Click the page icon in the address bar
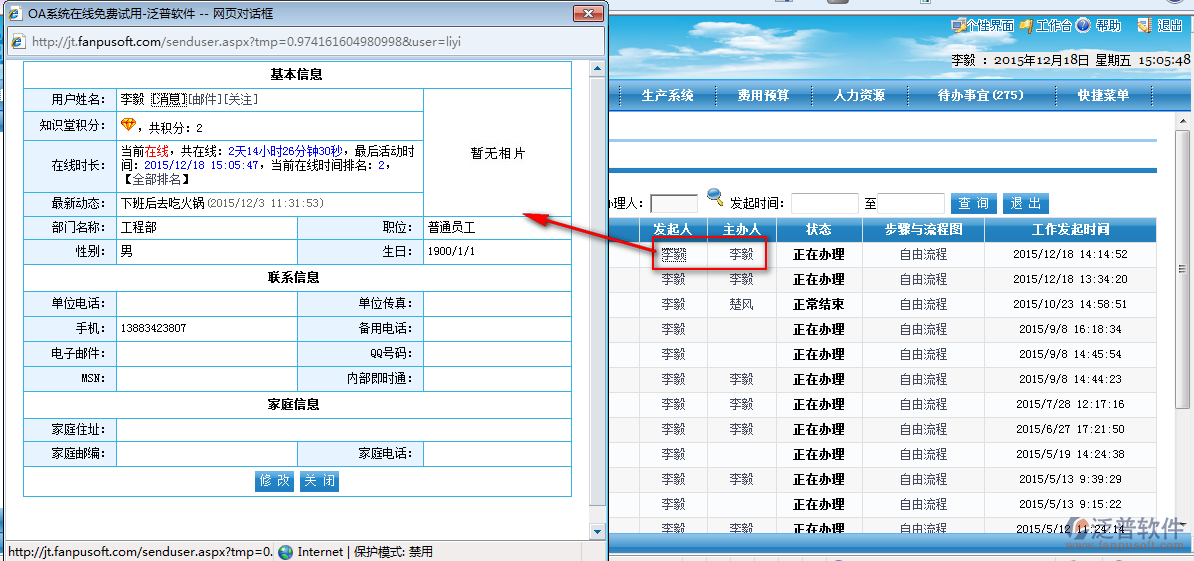Viewport: 1194px width, 561px height. 19,42
